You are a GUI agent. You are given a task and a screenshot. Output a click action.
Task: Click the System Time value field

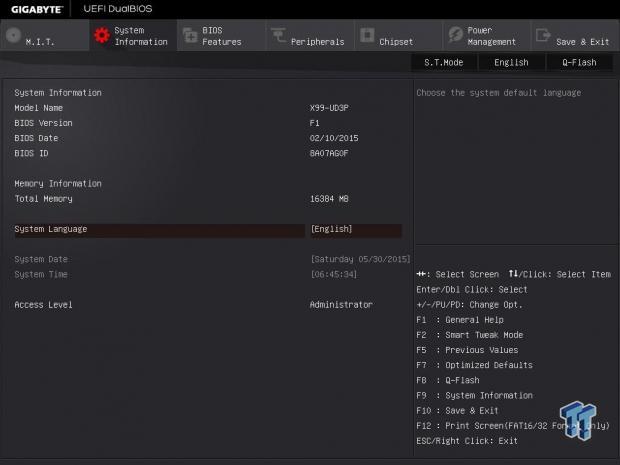point(334,274)
